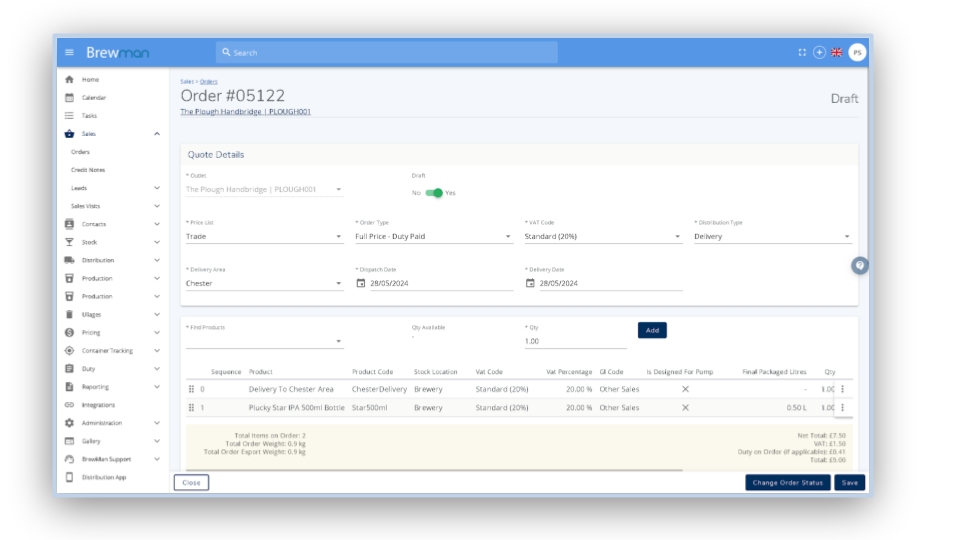Click the Reporting document icon
This screenshot has width=960, height=540.
coord(69,387)
